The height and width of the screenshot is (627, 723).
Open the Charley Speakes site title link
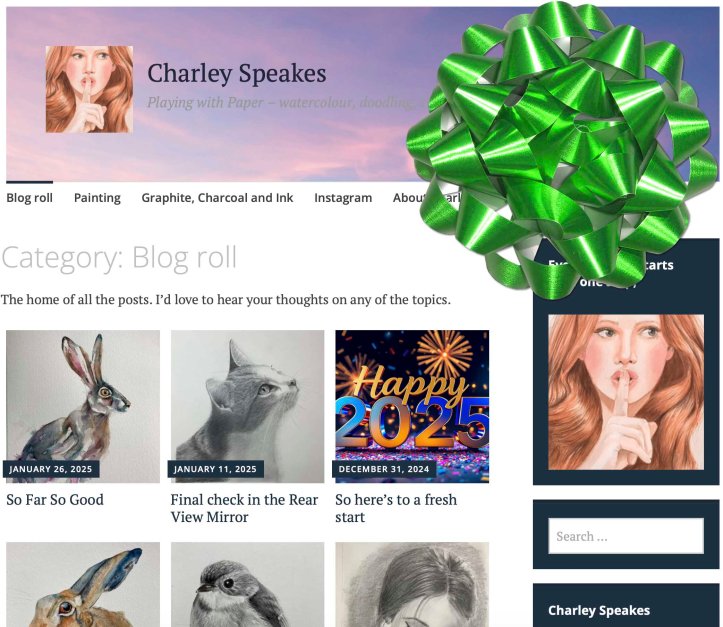[237, 74]
